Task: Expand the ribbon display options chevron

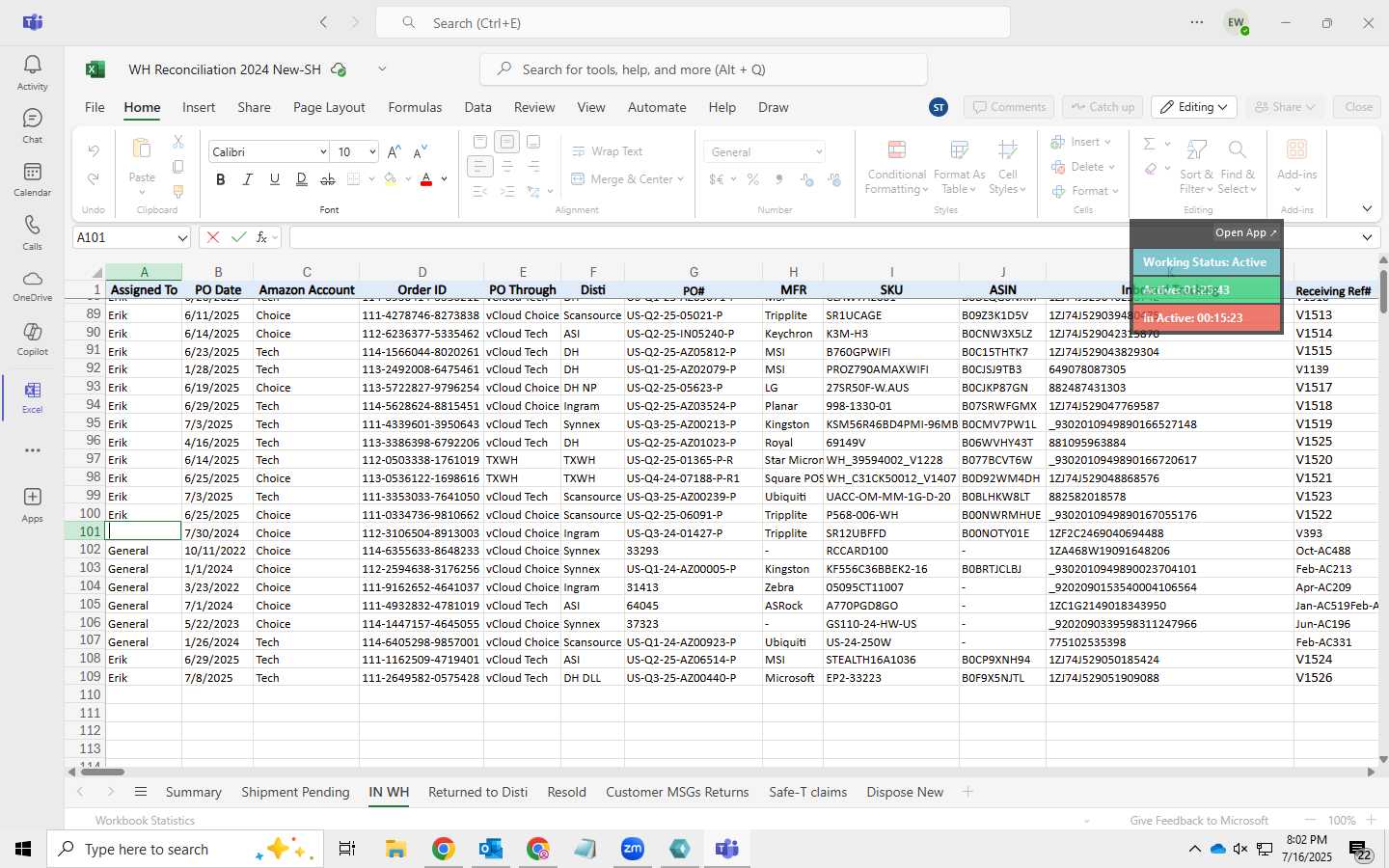Action: click(1367, 208)
